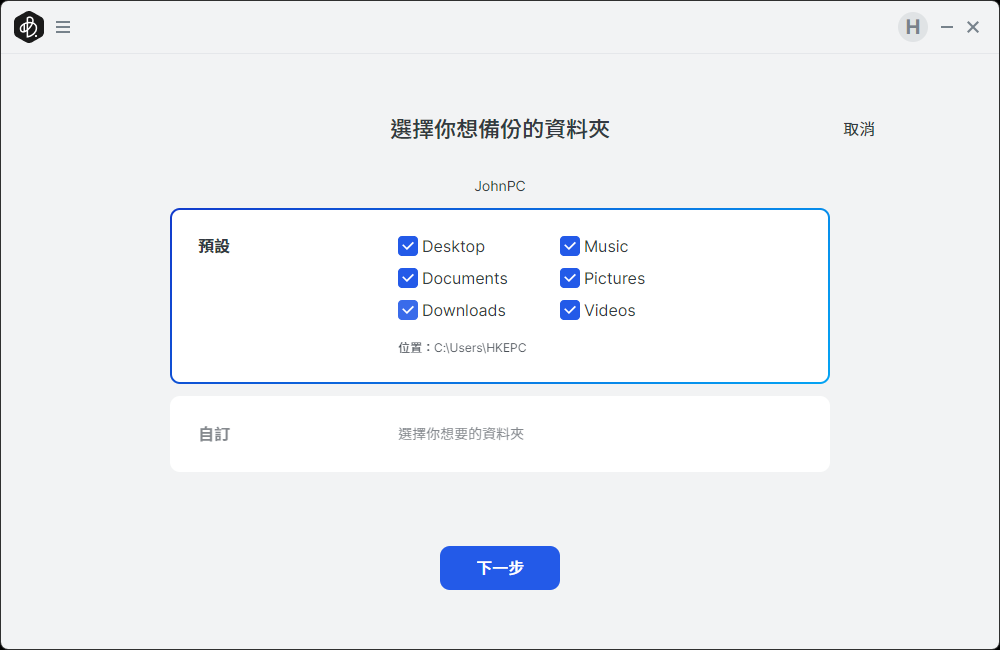
Task: Deselect the Videos folder checkbox
Action: point(570,310)
